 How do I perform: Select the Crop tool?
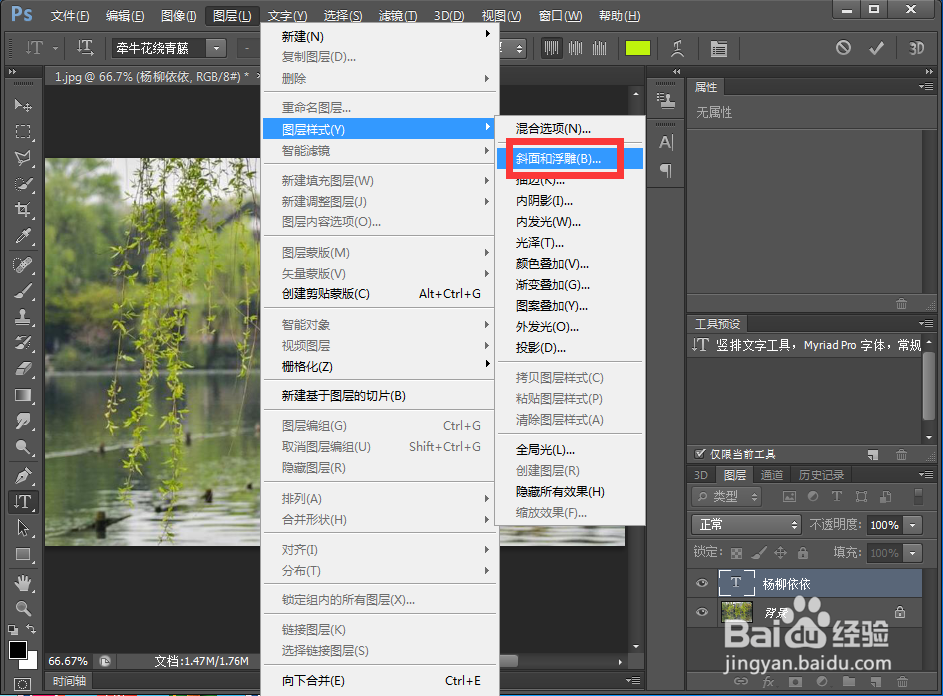coord(22,210)
